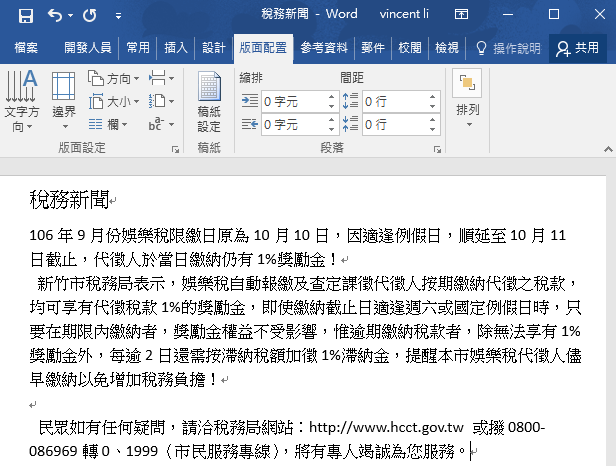Redo the last action
Image resolution: width=616 pixels, height=466 pixels.
pos(90,16)
